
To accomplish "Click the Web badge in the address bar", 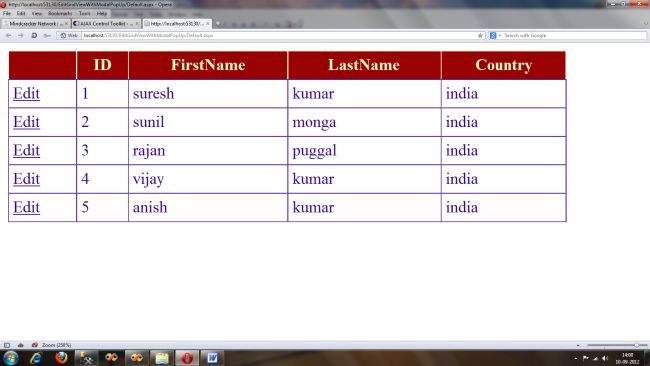I will [x=69, y=36].
